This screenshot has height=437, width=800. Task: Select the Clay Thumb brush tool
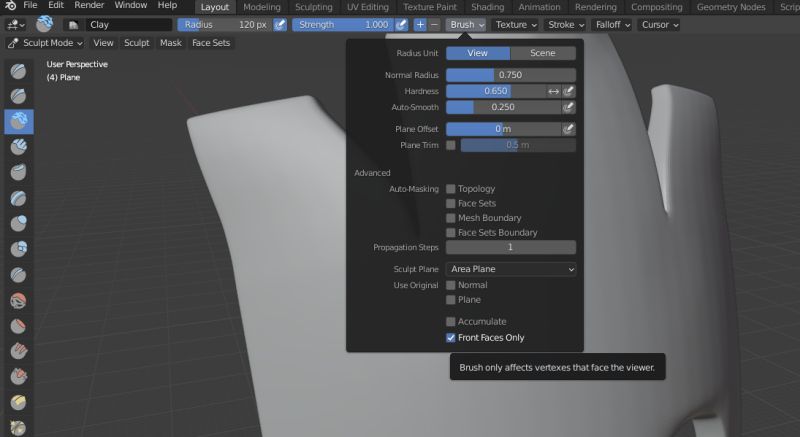pos(19,173)
